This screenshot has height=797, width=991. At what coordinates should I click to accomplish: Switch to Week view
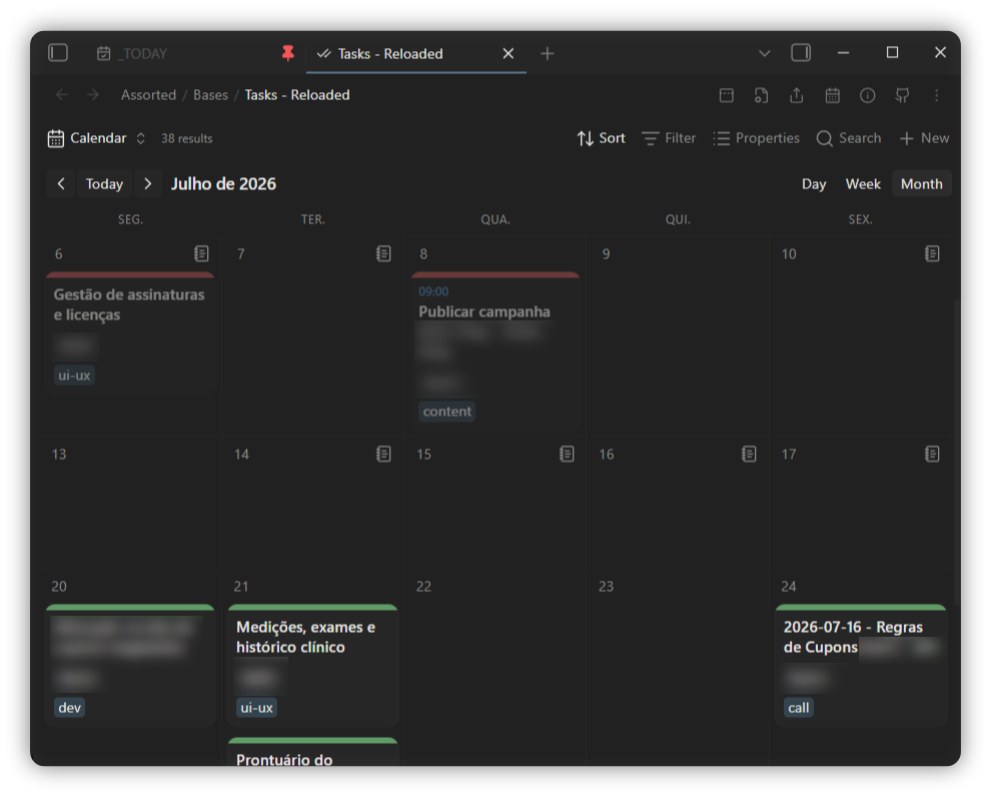pyautogui.click(x=863, y=184)
